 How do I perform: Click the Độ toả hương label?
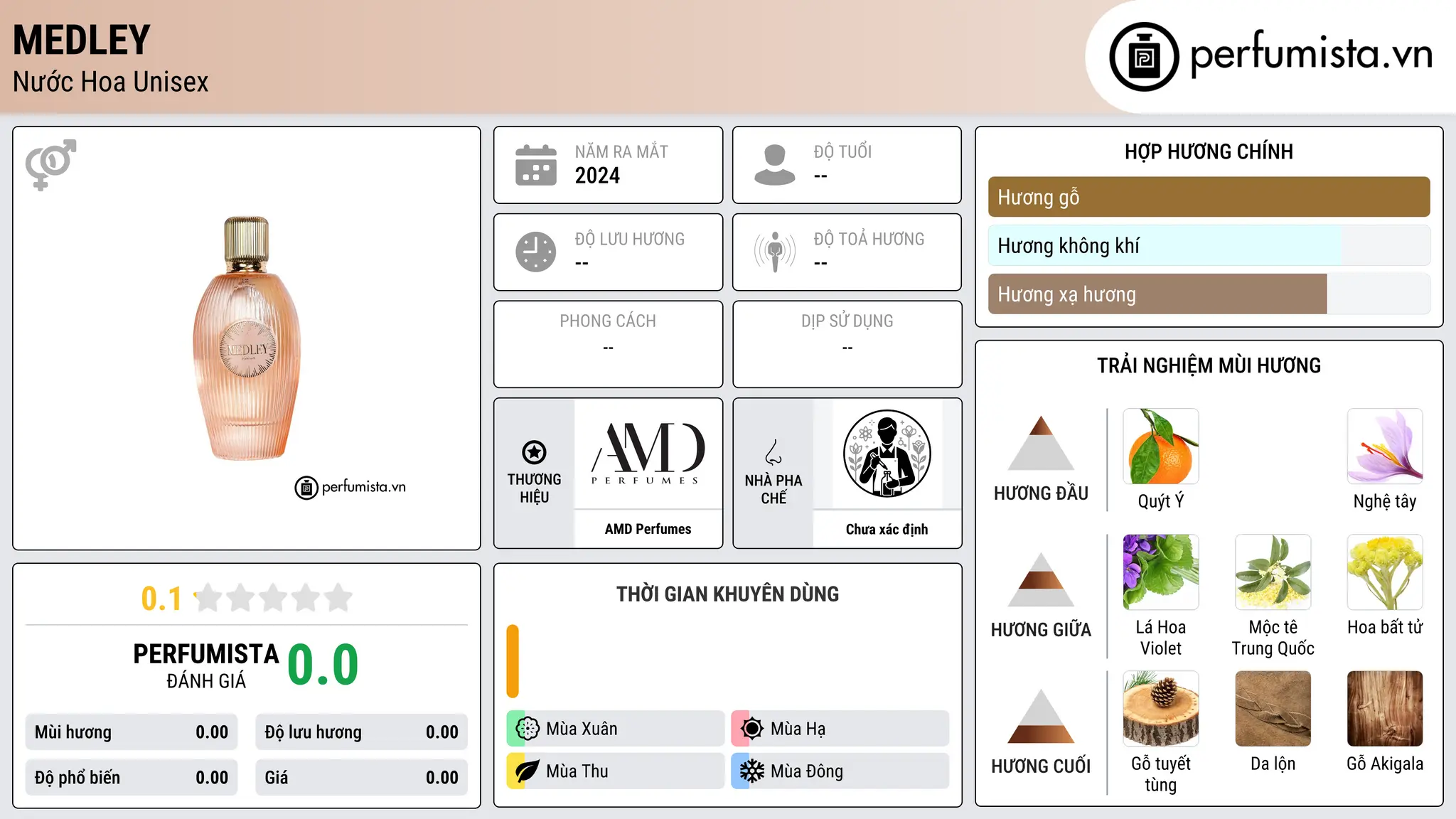point(869,239)
